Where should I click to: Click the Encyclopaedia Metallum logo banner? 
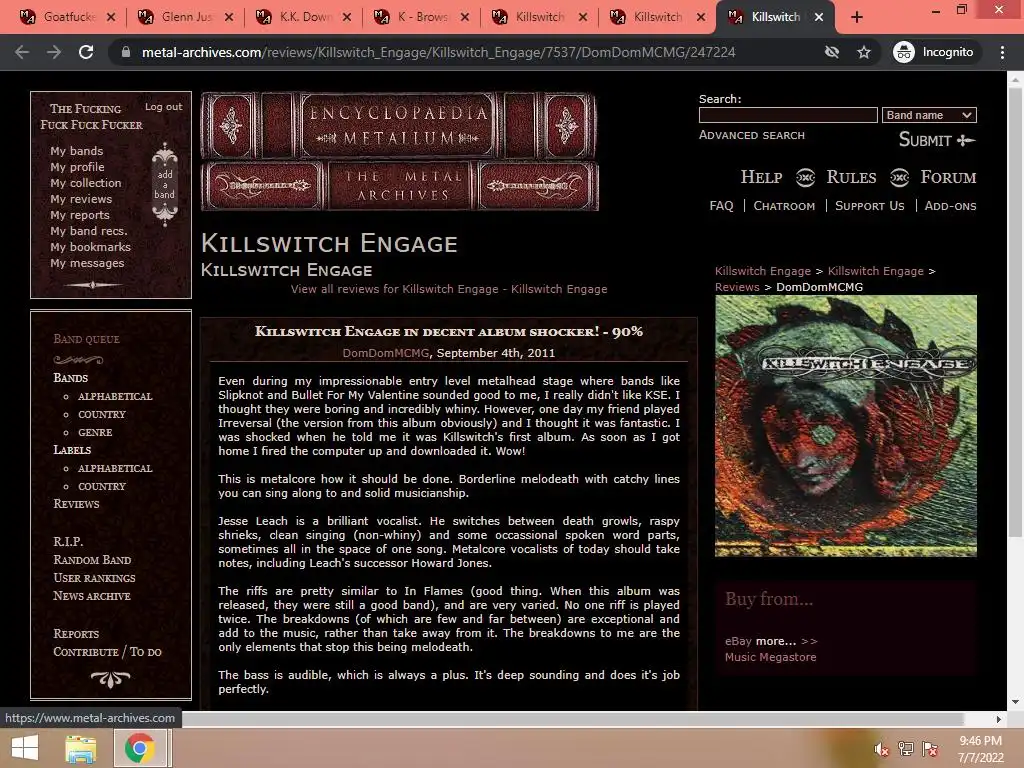[x=399, y=151]
